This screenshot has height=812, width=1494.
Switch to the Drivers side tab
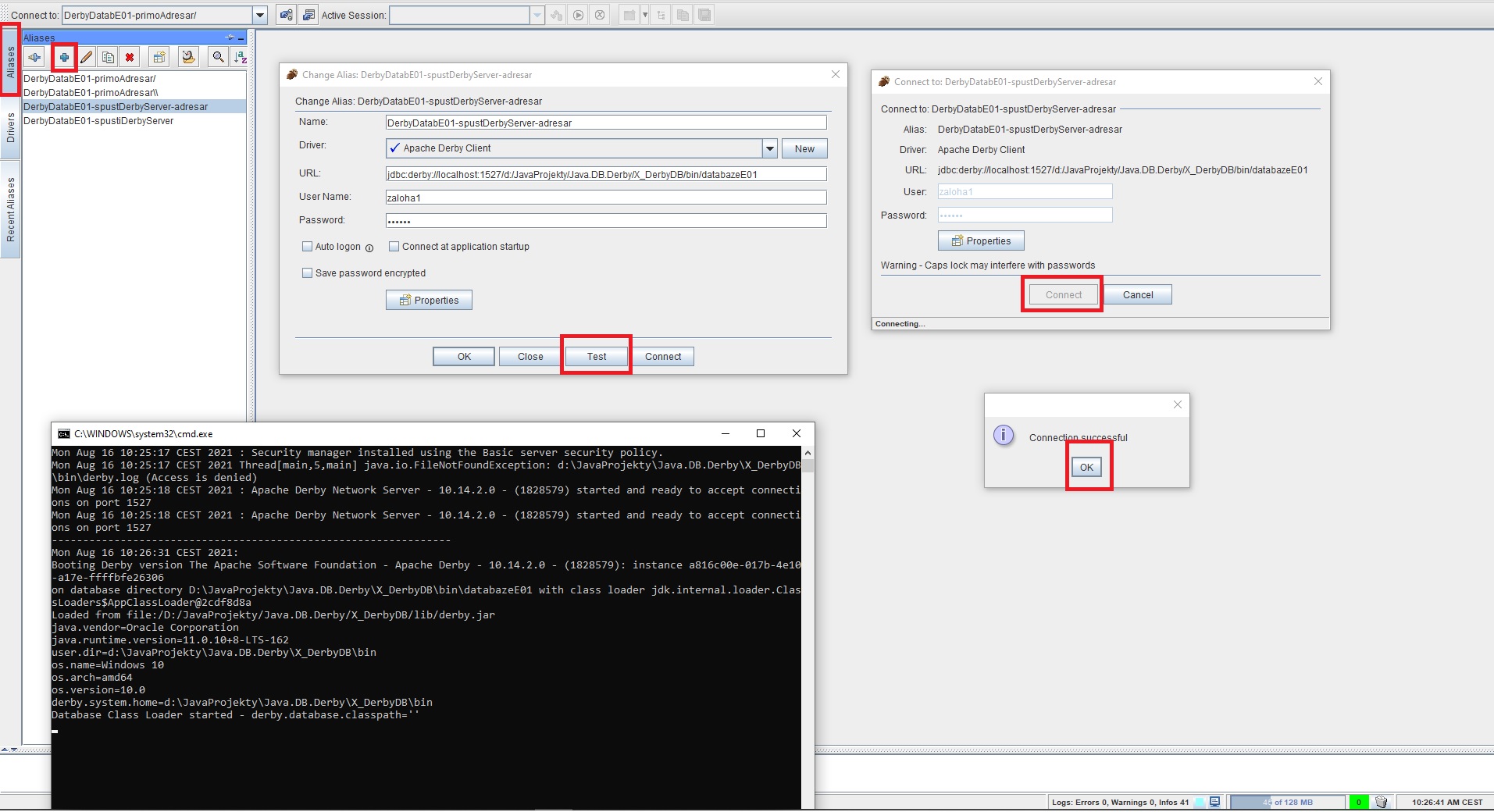(10, 128)
